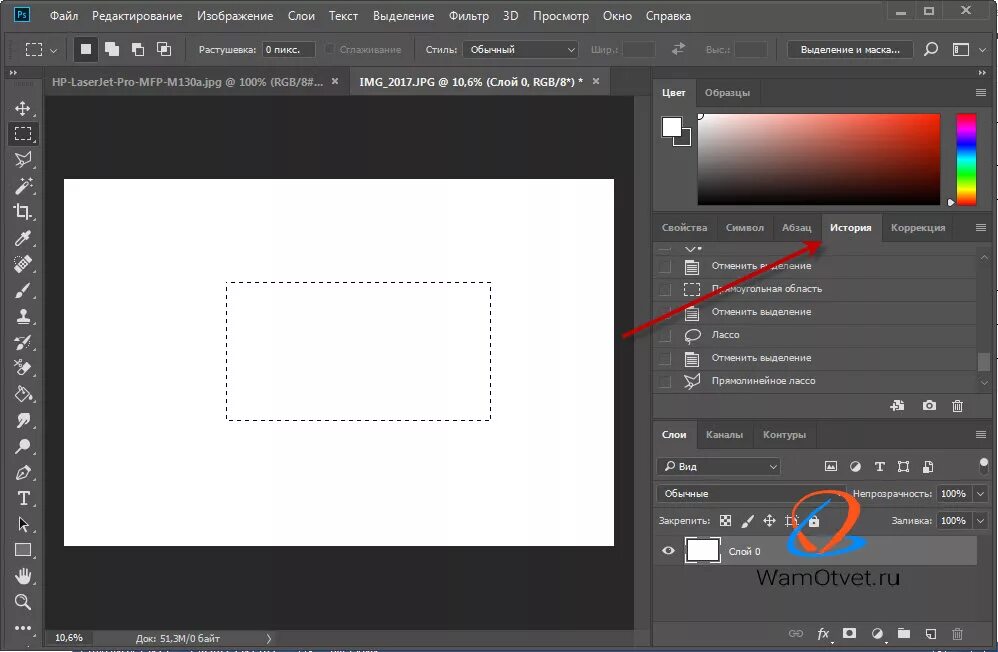Choose Intersect with selection mode
Image resolution: width=998 pixels, height=652 pixels.
coord(164,50)
